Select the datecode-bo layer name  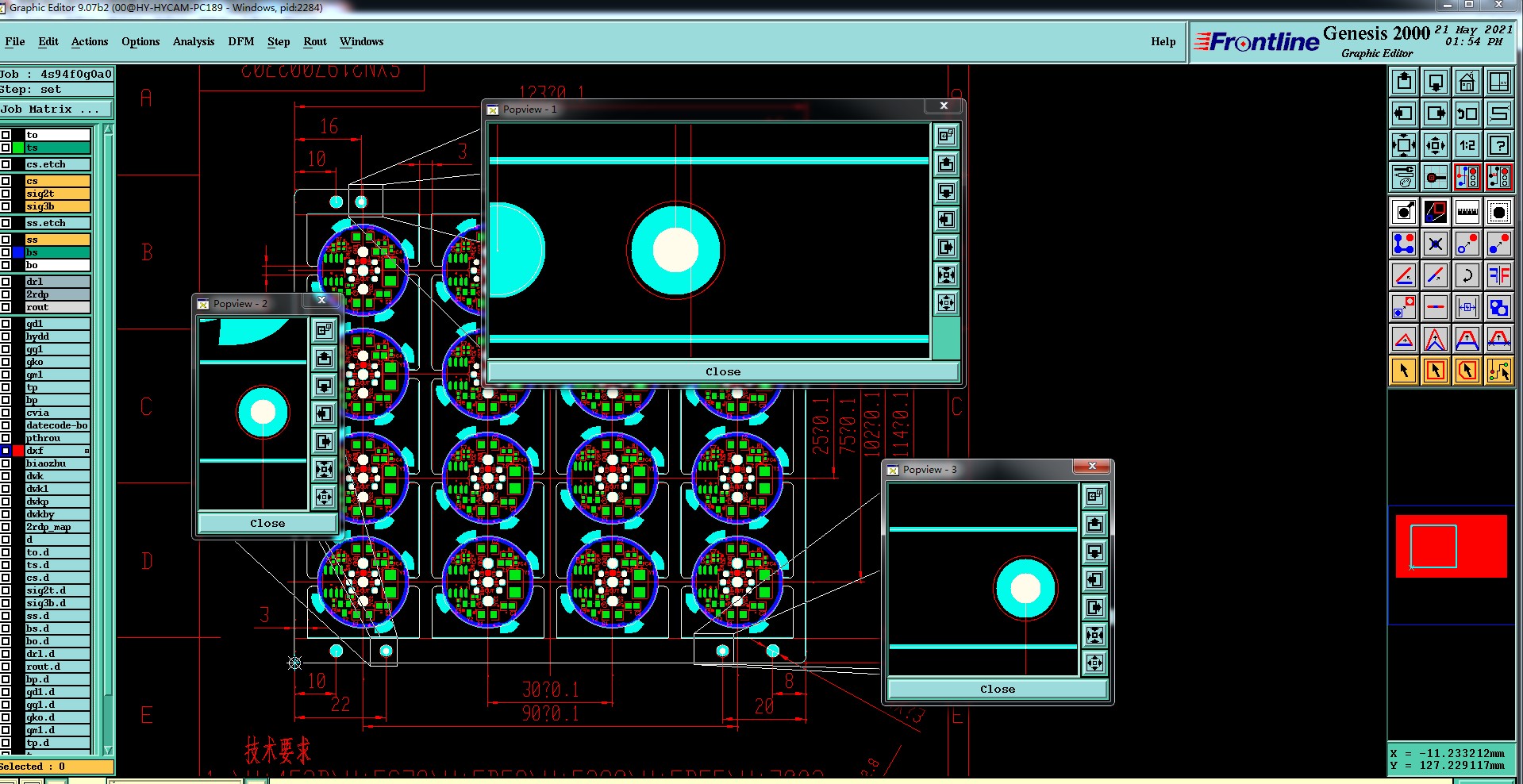click(x=57, y=425)
